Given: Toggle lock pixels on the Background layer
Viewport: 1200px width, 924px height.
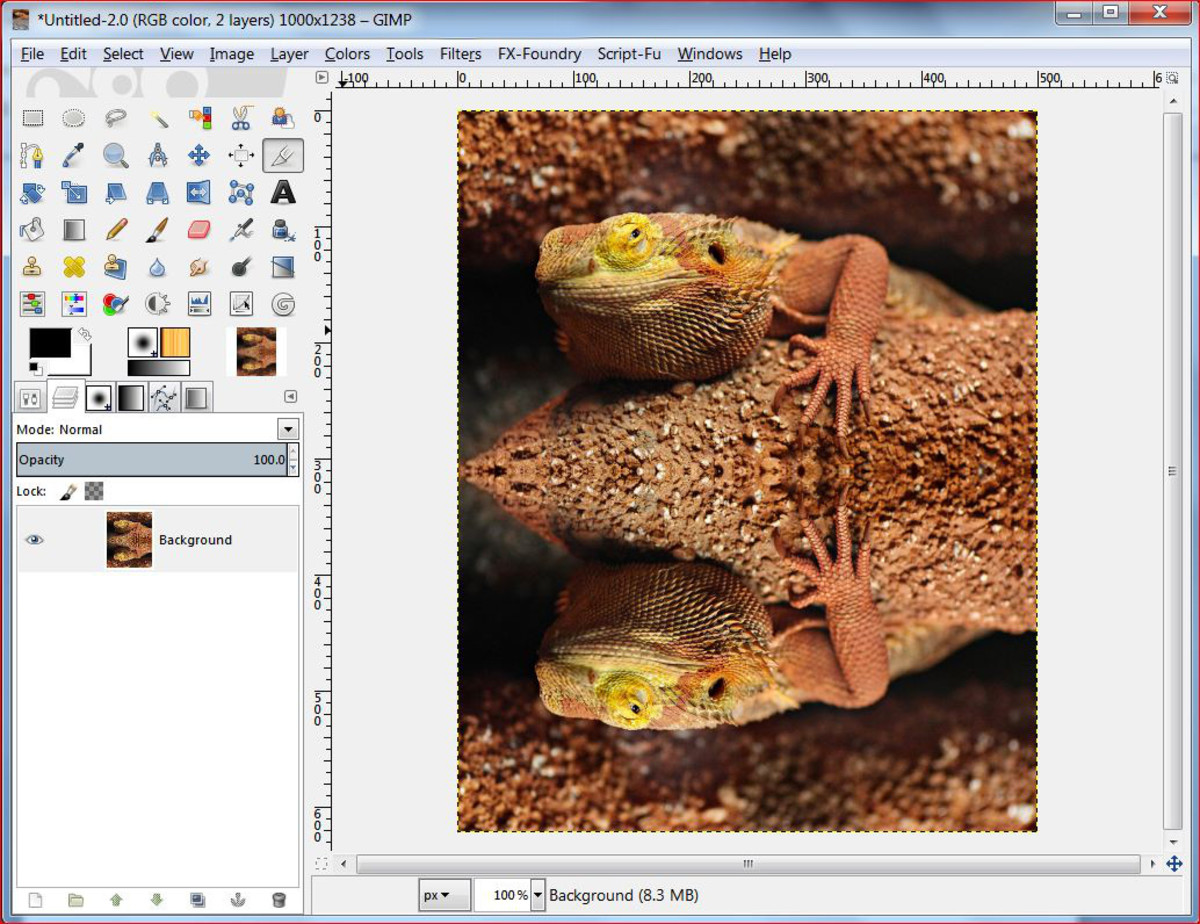Looking at the screenshot, I should [x=68, y=490].
